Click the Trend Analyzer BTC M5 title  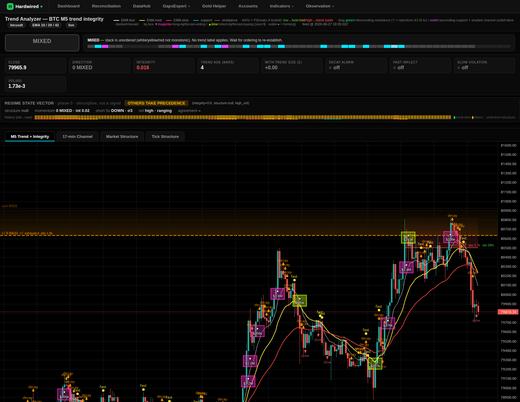click(54, 19)
